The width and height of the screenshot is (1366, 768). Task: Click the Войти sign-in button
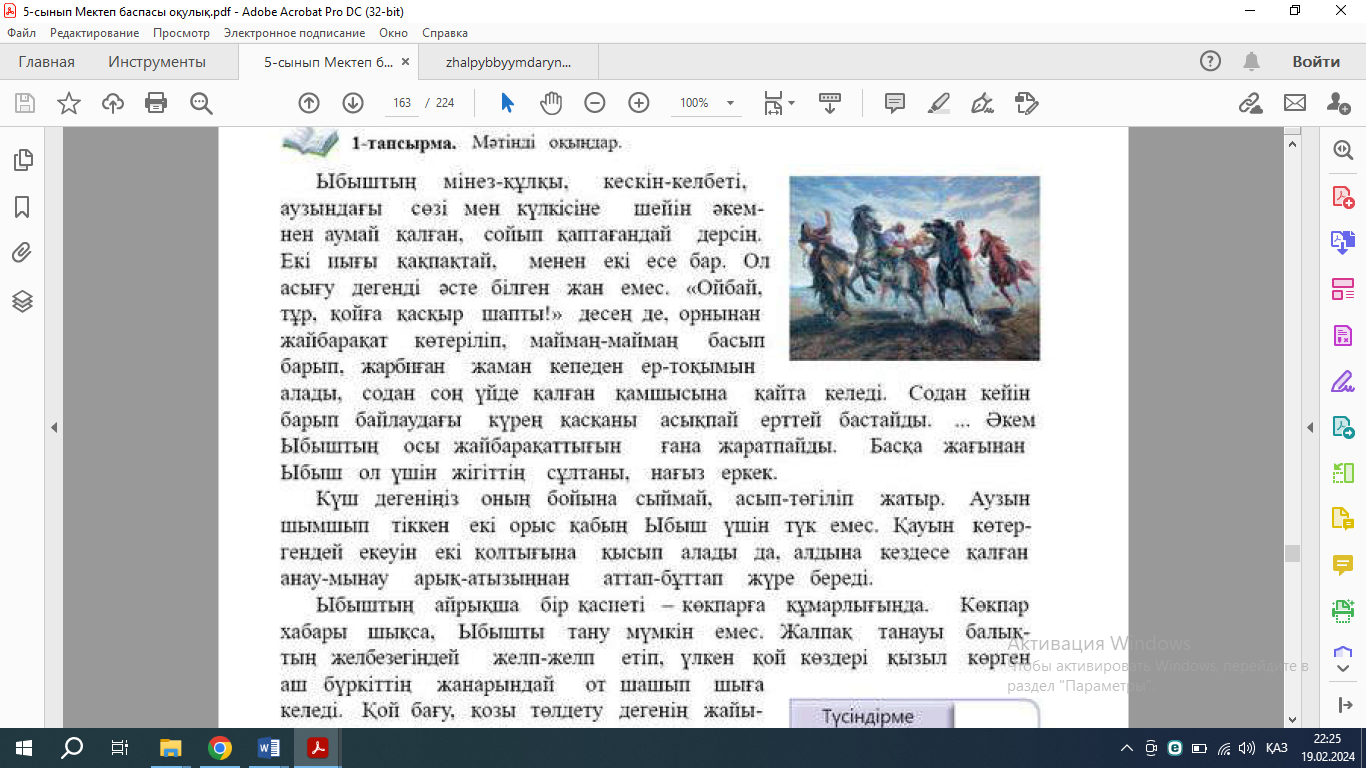point(1315,62)
